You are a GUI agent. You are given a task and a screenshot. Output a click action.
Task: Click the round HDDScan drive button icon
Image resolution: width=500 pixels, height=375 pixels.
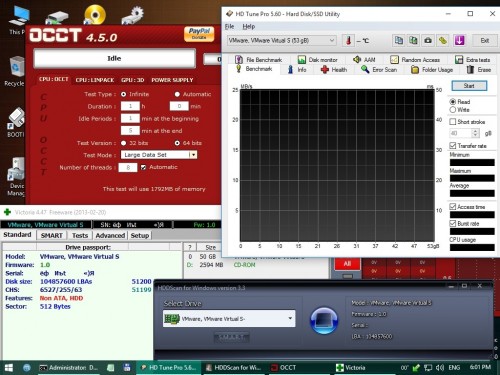(x=324, y=320)
